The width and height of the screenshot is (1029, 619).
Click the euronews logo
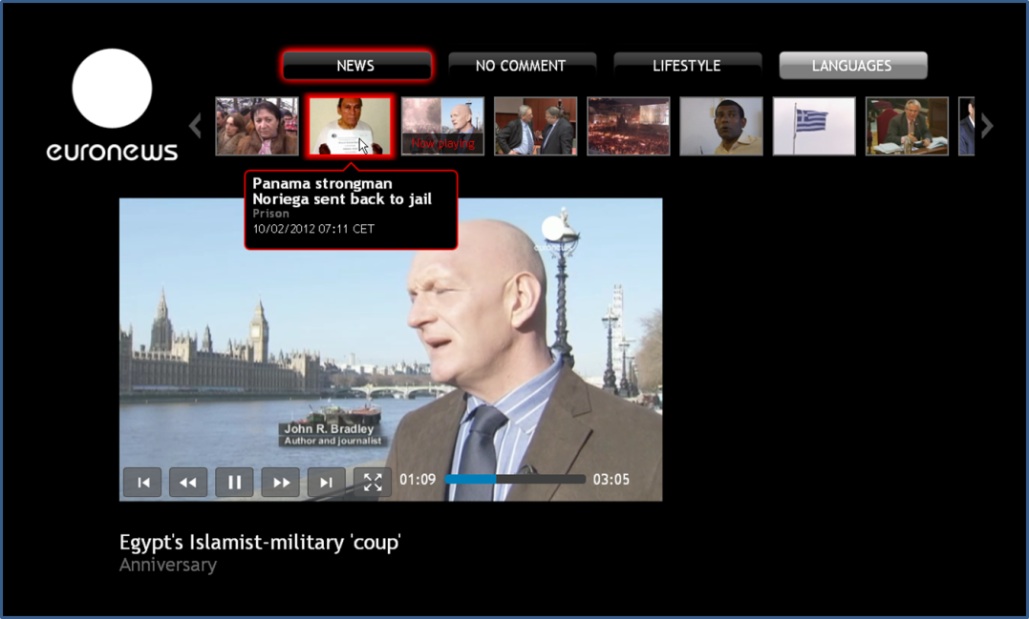pos(112,106)
